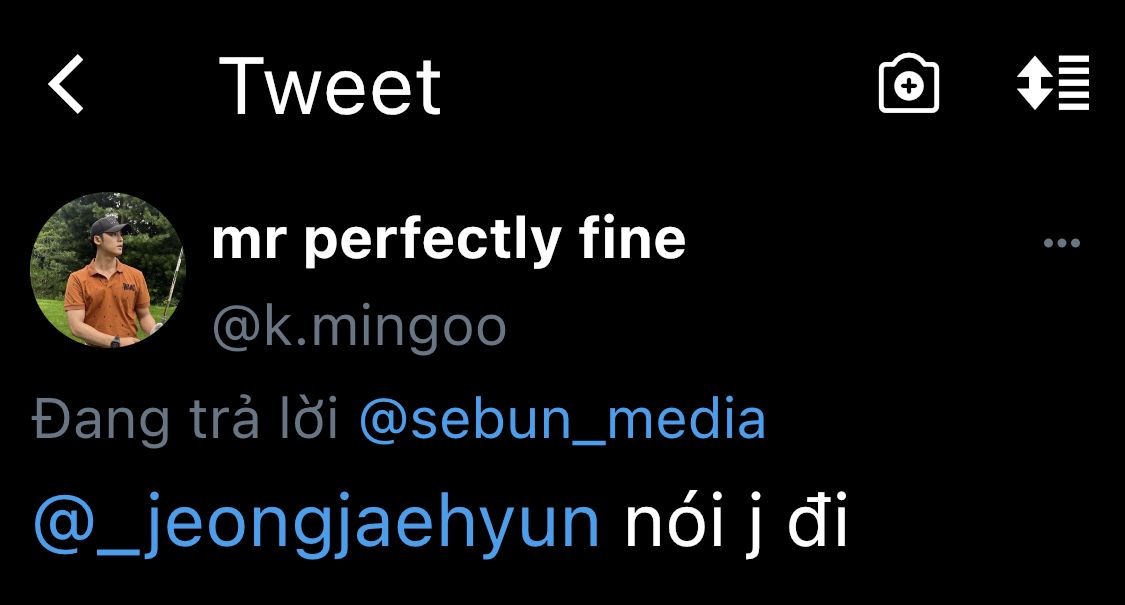Click the 'Tweet' header title

330,87
